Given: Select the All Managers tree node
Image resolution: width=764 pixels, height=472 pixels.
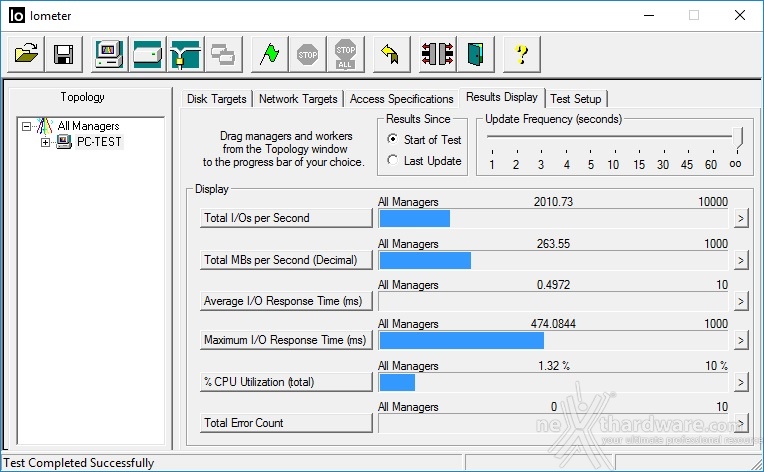Looking at the screenshot, I should click(88, 126).
